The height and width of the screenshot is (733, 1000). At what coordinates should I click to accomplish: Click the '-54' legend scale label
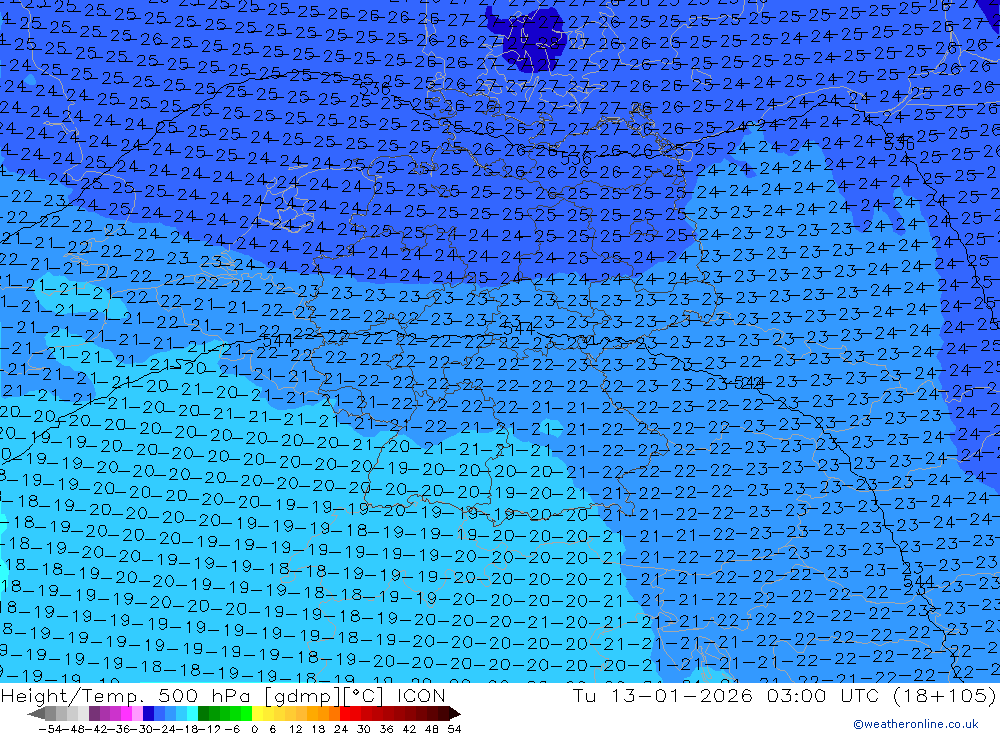[x=50, y=729]
